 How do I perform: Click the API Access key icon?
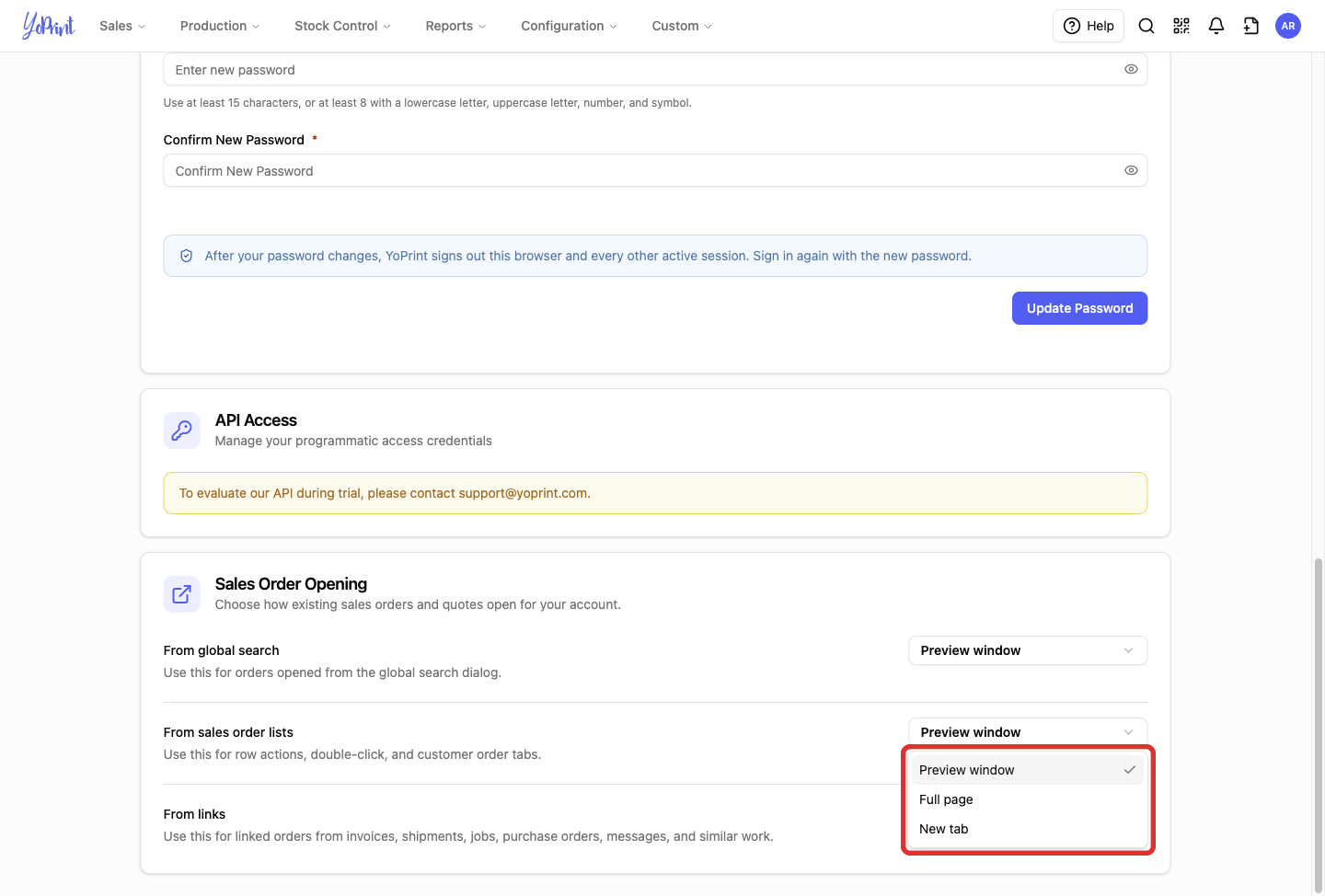point(182,431)
